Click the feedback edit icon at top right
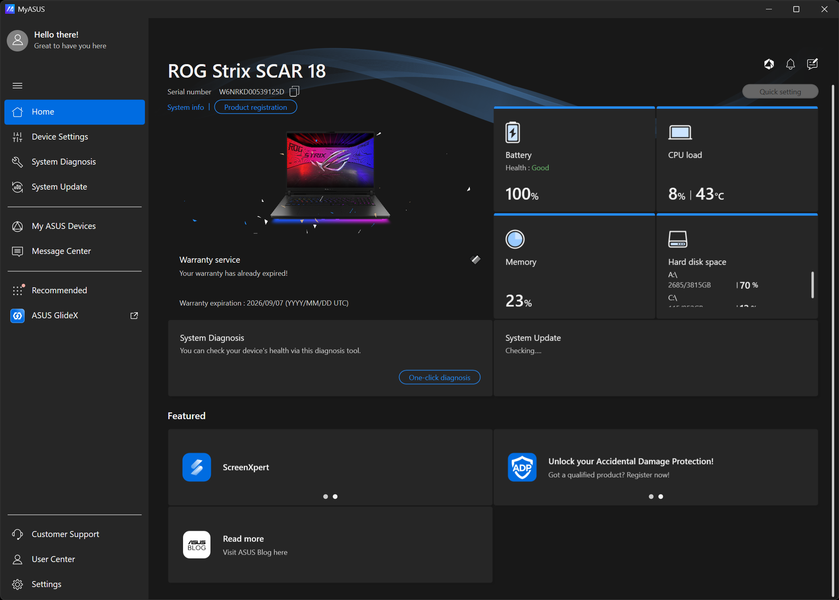This screenshot has height=600, width=839. coord(812,64)
